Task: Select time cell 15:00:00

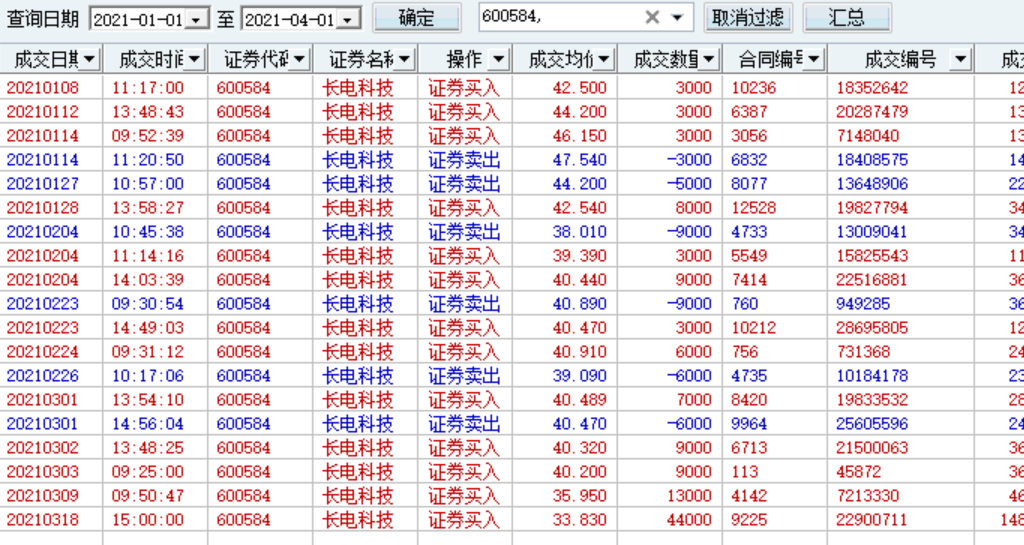Action: point(148,520)
